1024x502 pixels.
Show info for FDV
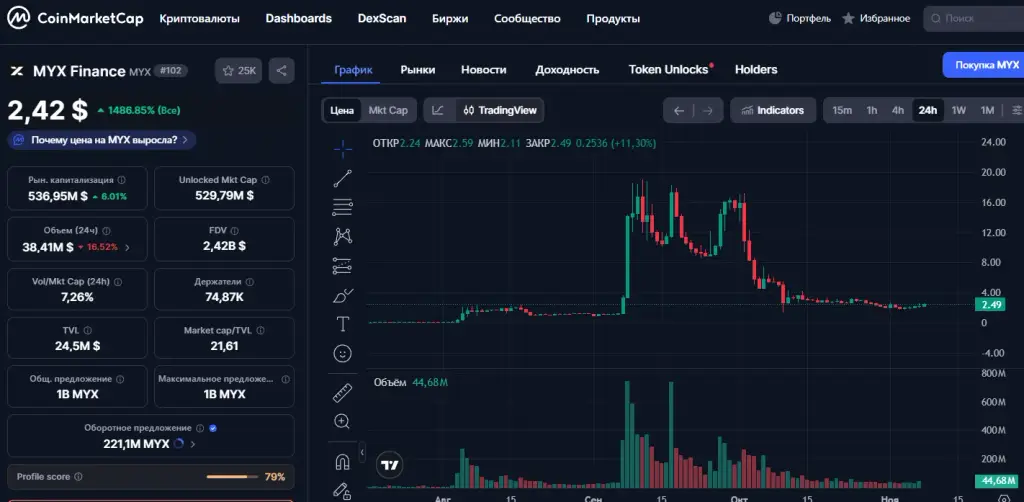(x=234, y=230)
